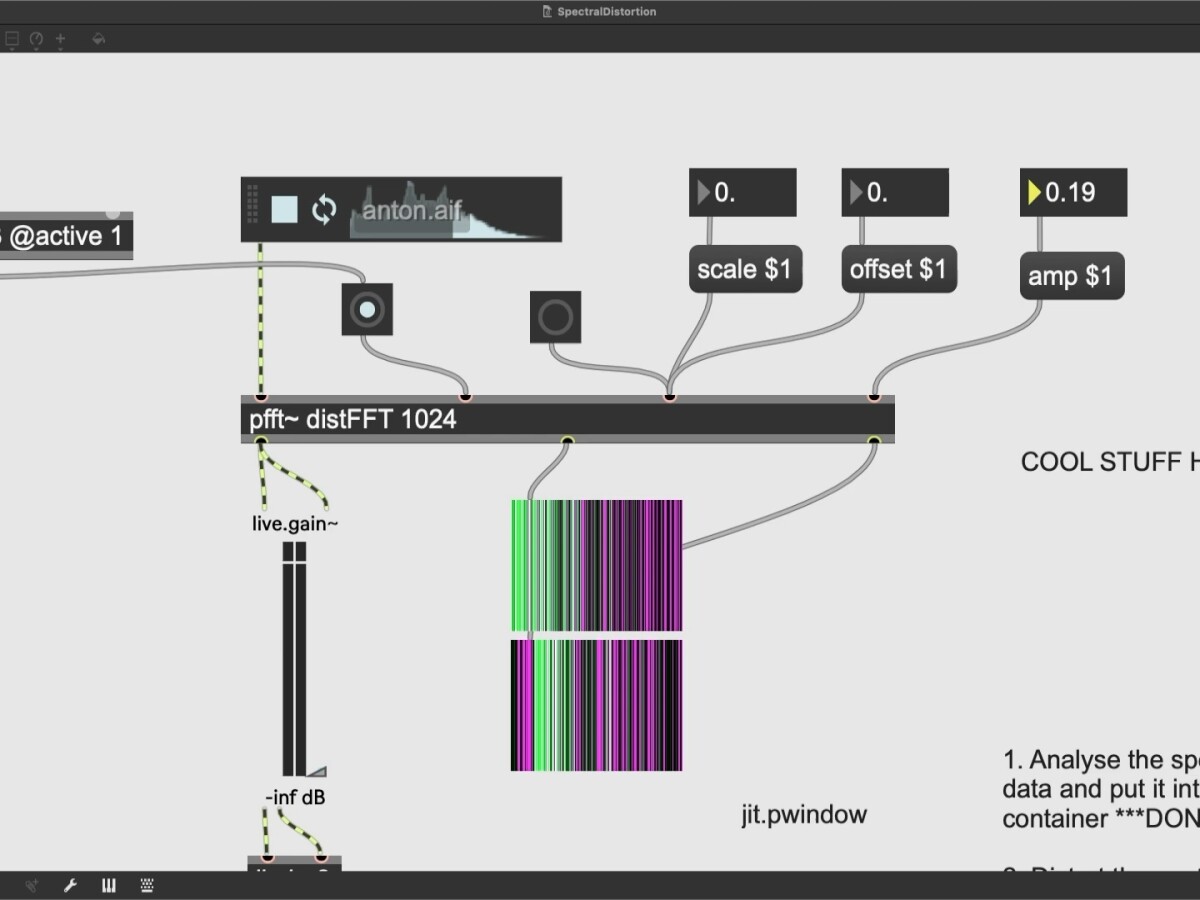Click the object box icon in top toolbar
This screenshot has height=900, width=1200.
click(12, 39)
